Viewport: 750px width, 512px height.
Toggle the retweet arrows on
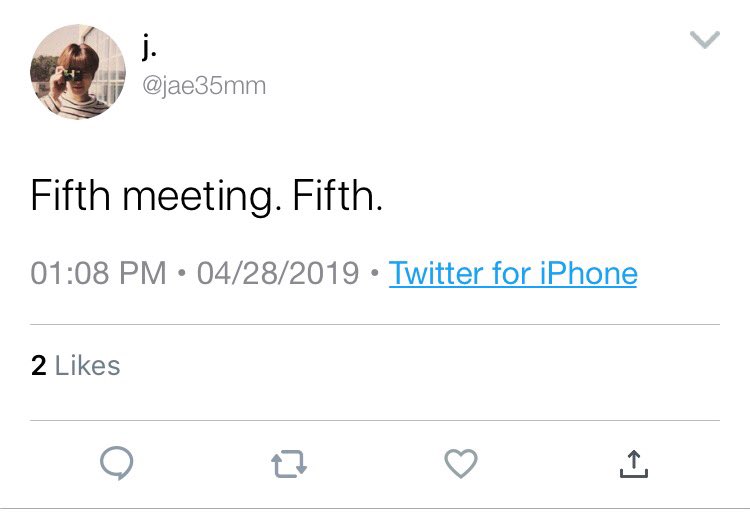289,464
